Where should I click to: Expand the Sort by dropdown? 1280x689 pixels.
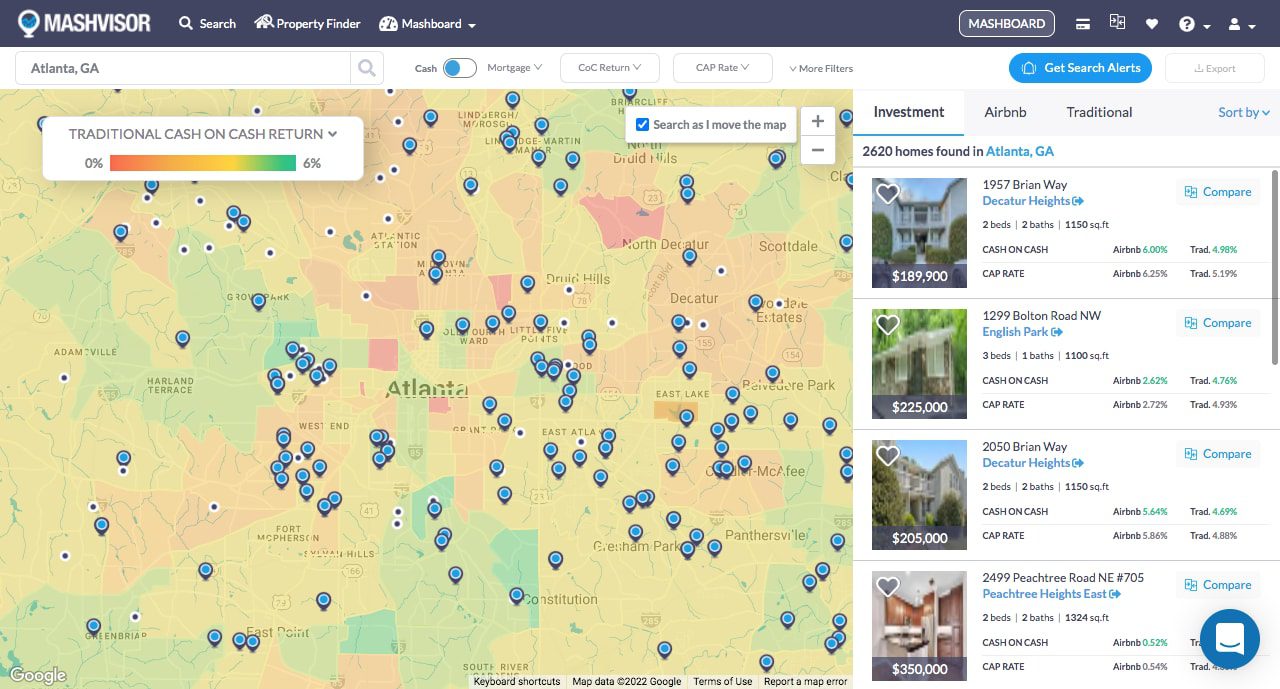1243,112
